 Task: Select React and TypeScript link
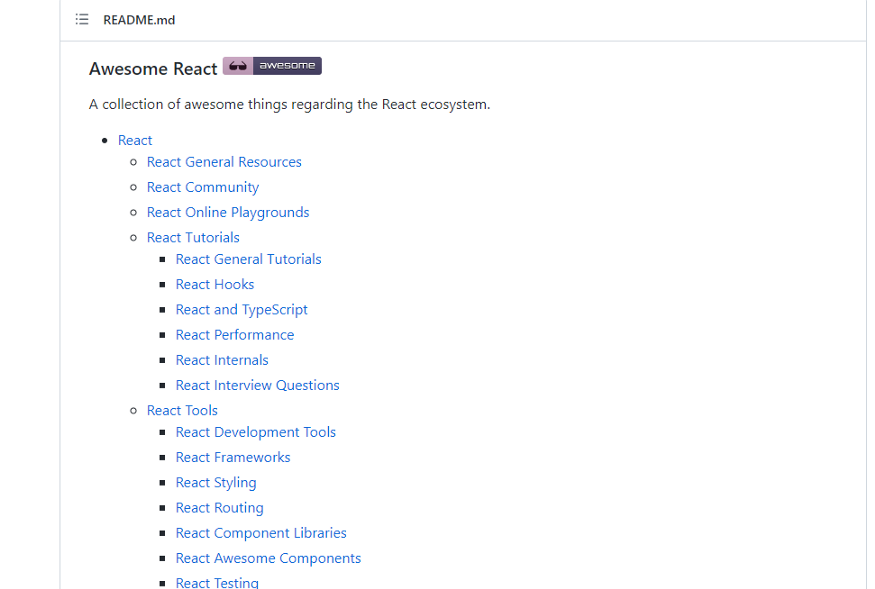[241, 310]
